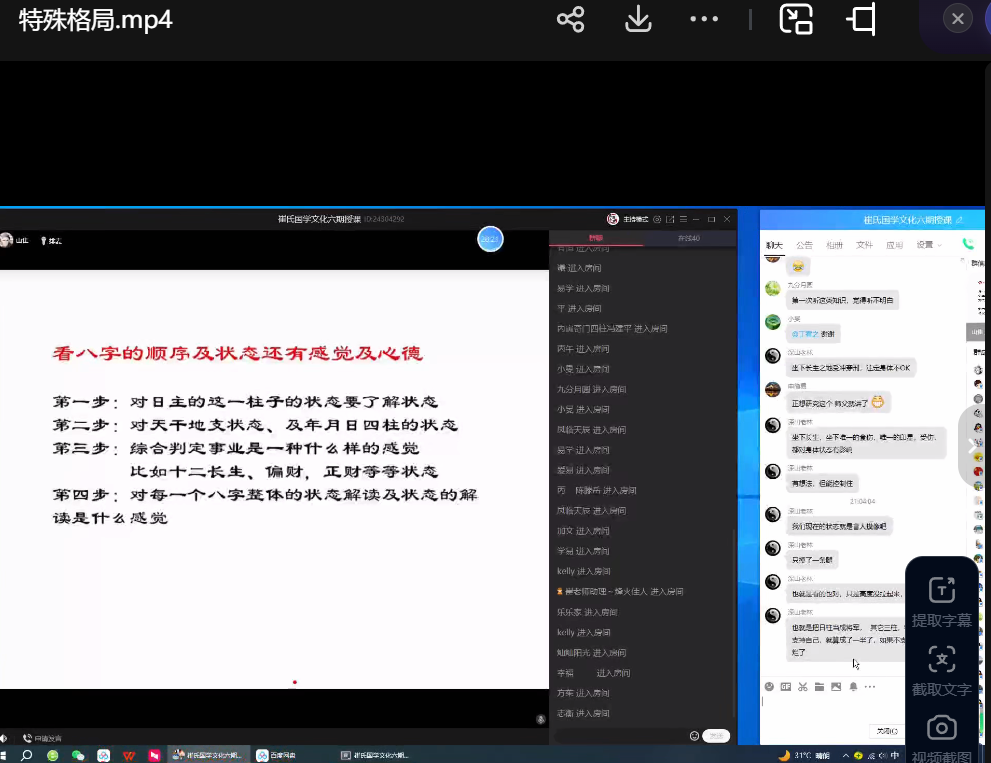Click the scissors screenshot icon in chat
991x763 pixels.
pos(802,687)
